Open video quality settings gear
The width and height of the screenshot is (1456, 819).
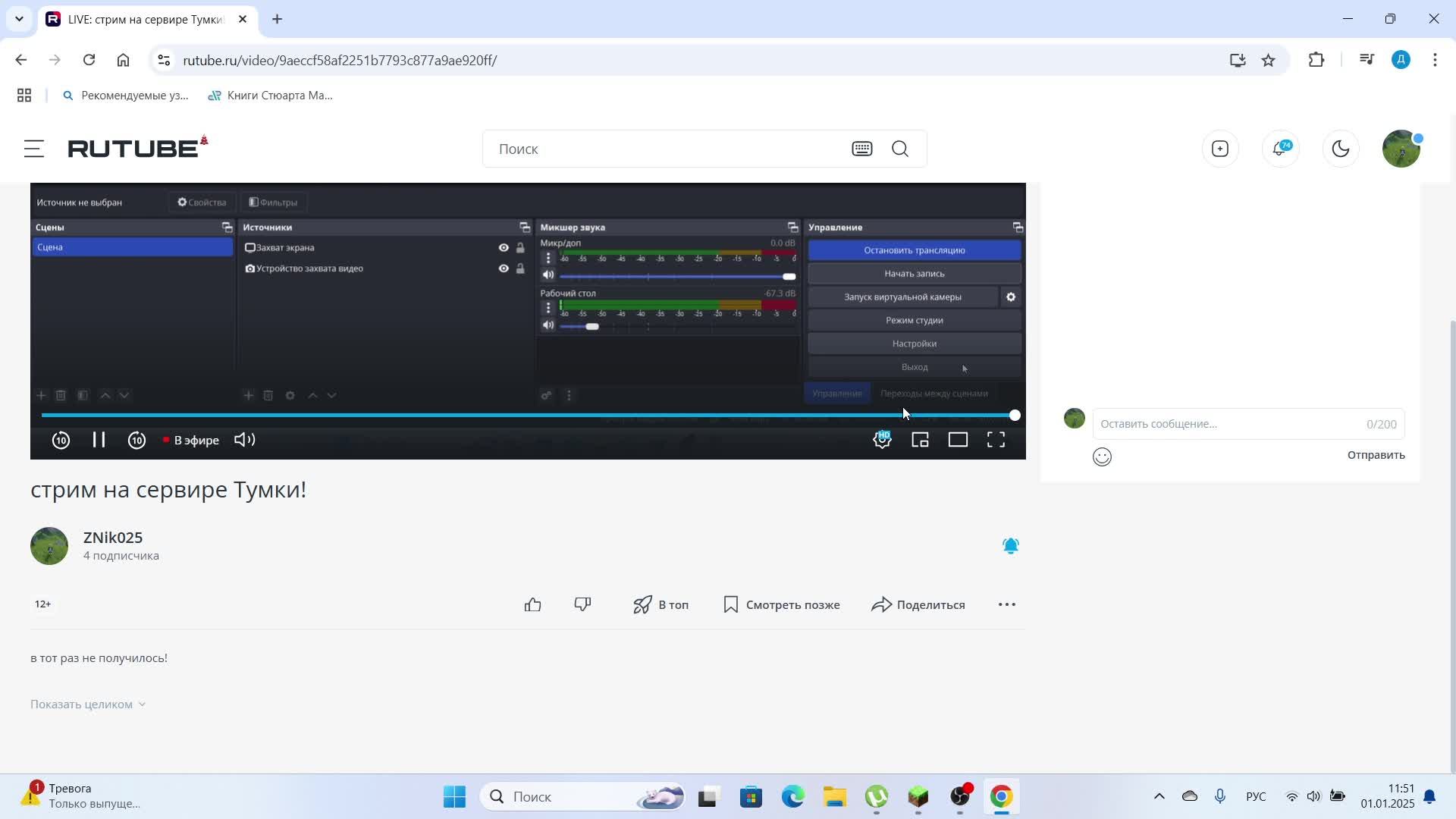(x=882, y=440)
